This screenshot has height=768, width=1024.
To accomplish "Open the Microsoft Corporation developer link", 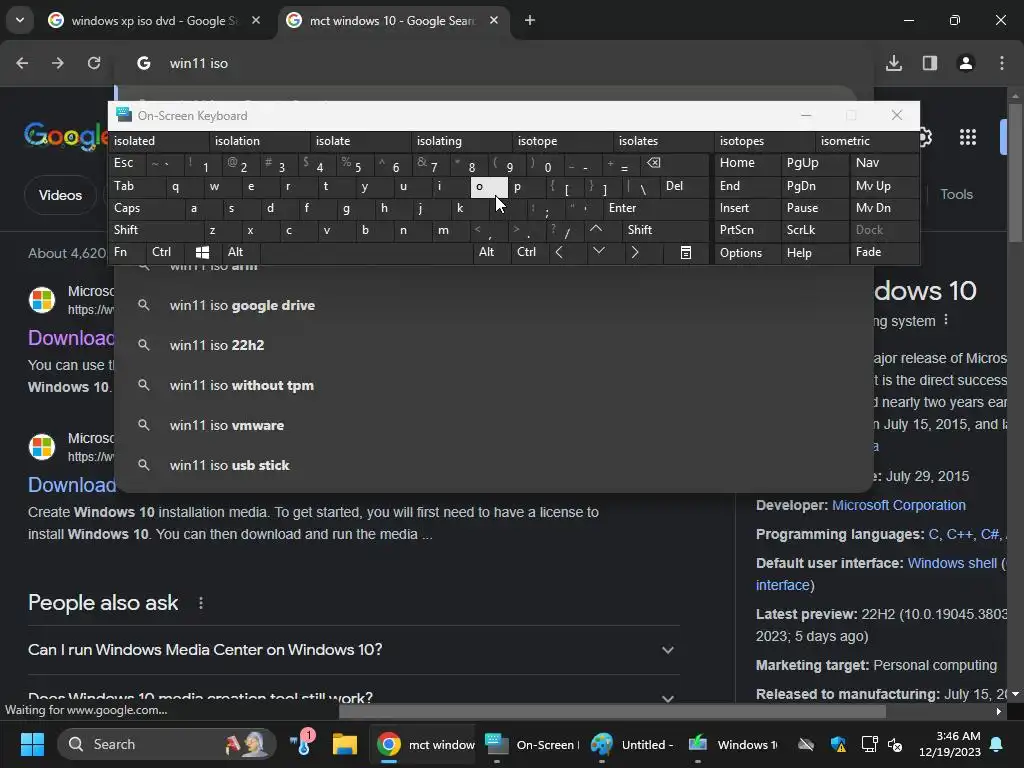I will pyautogui.click(x=899, y=505).
